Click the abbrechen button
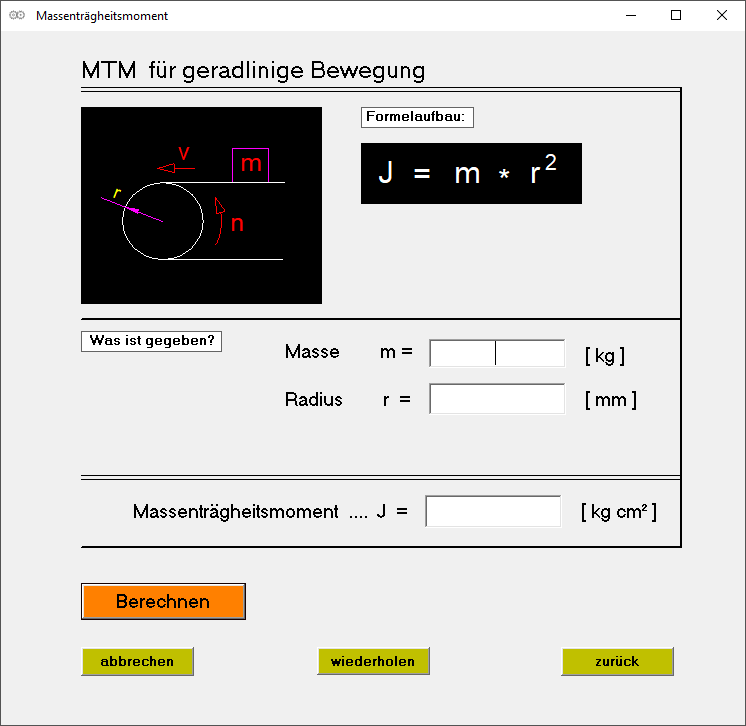This screenshot has width=746, height=726. [x=137, y=661]
